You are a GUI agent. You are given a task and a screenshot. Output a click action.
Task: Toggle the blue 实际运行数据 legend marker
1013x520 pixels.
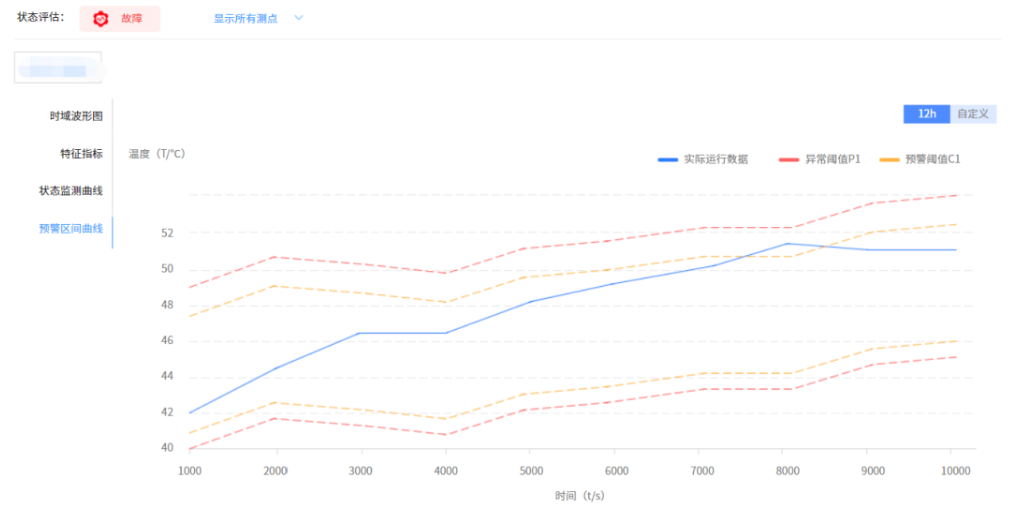pos(667,159)
